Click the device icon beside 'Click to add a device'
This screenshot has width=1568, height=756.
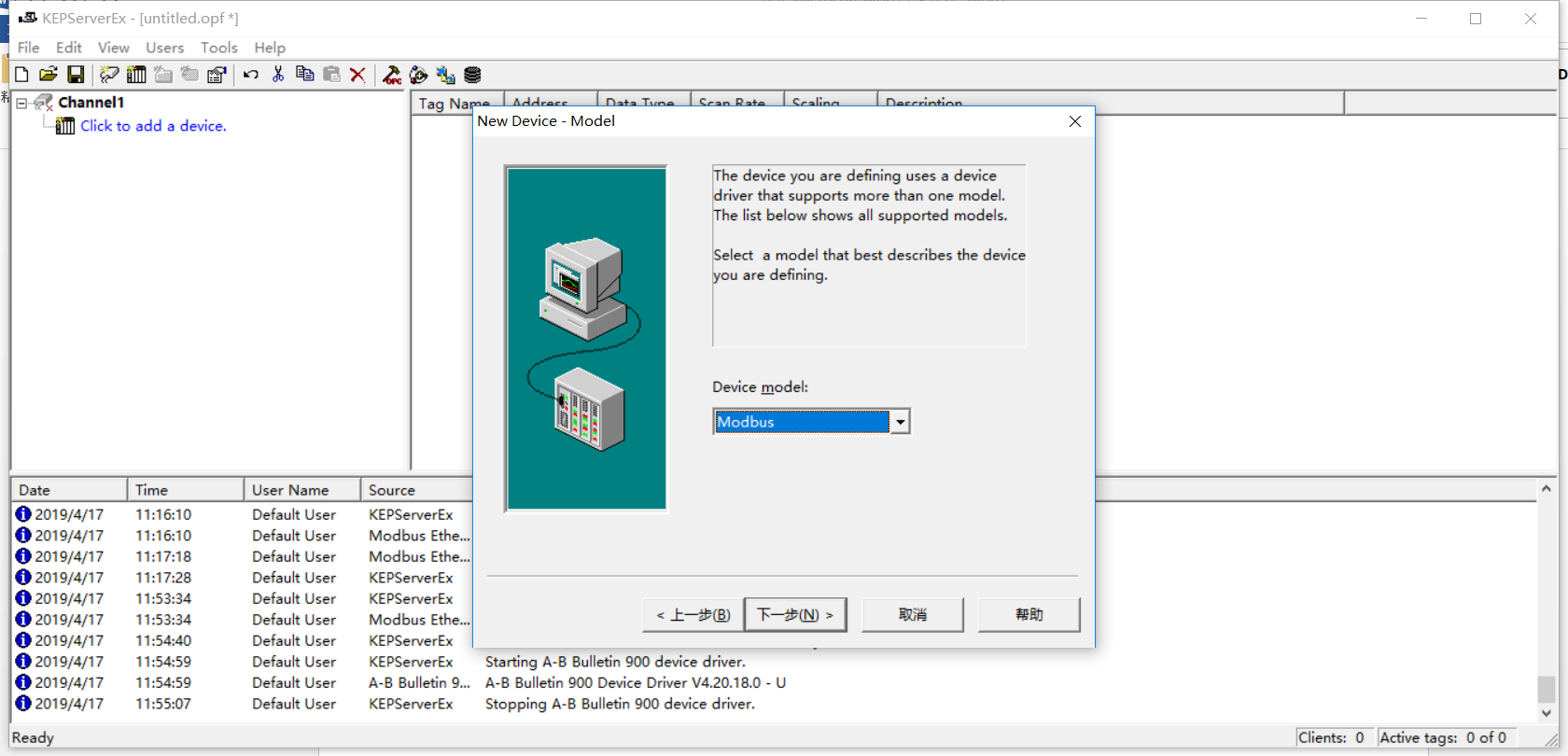[x=65, y=126]
